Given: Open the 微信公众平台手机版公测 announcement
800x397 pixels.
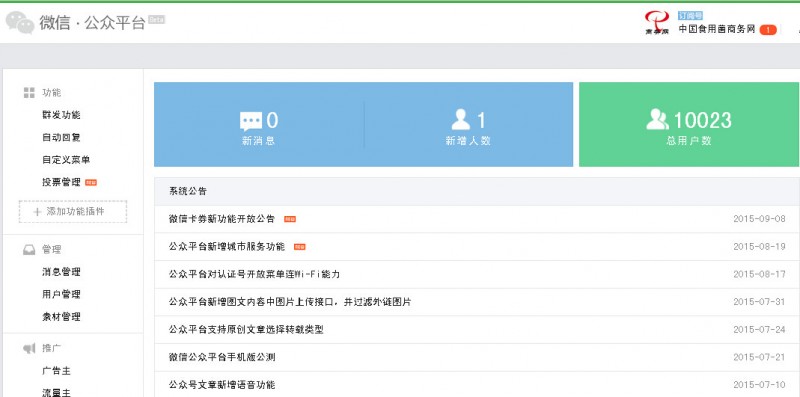Looking at the screenshot, I should 222,357.
